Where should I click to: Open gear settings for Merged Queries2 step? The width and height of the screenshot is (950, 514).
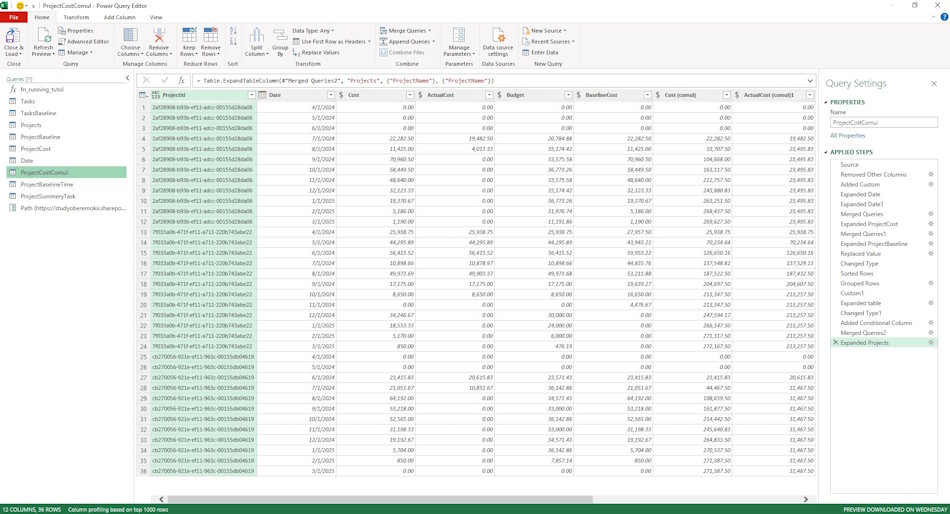pyautogui.click(x=931, y=333)
